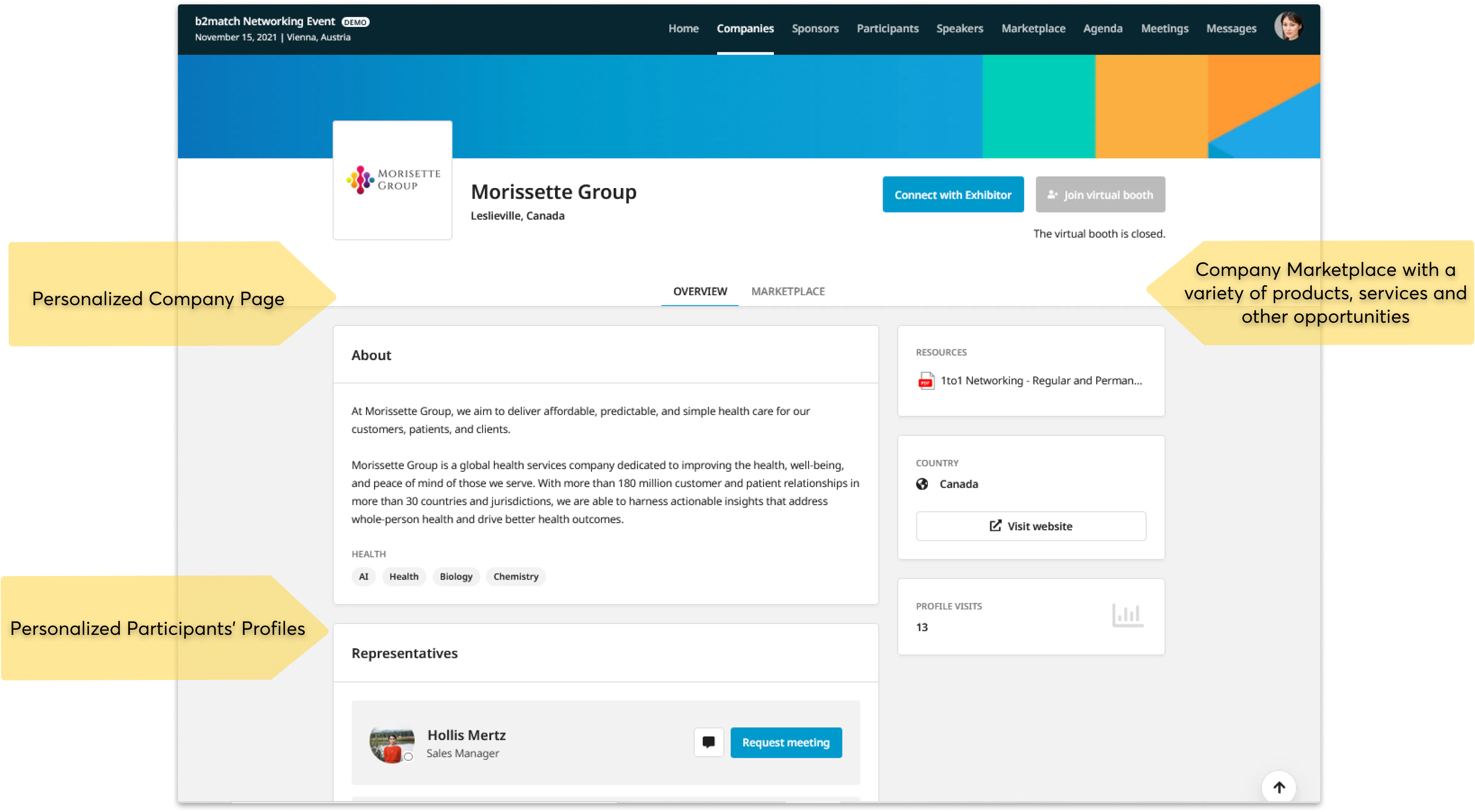Click the About section heading
Screen dimensions: 1475x812
[371, 355]
